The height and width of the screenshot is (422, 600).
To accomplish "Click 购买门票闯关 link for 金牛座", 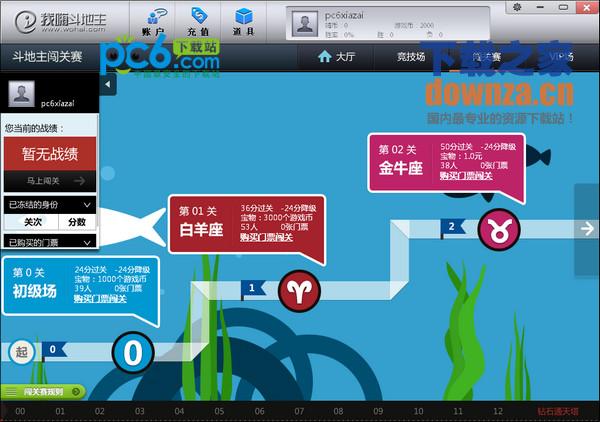I will [x=465, y=175].
